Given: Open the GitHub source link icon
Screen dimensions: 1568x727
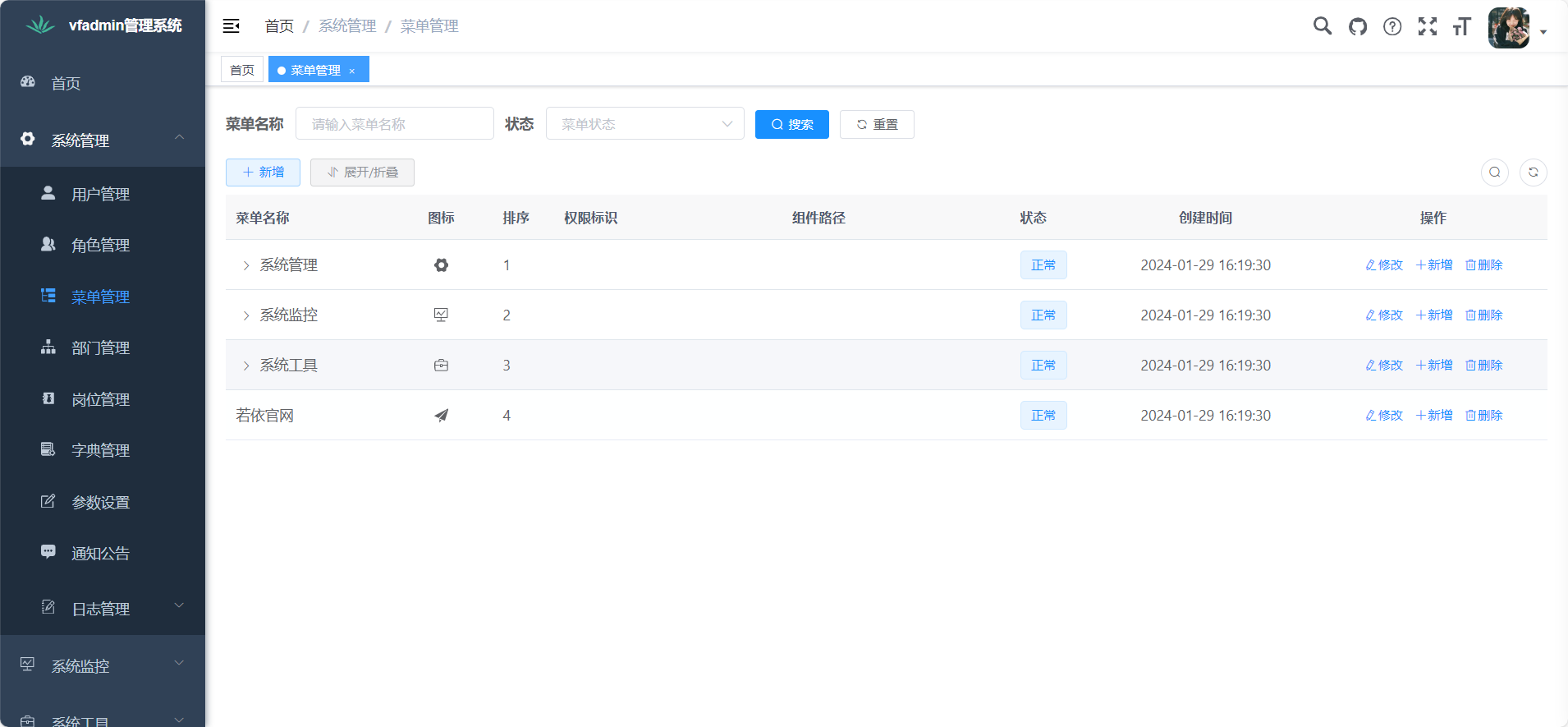Looking at the screenshot, I should 1358,26.
